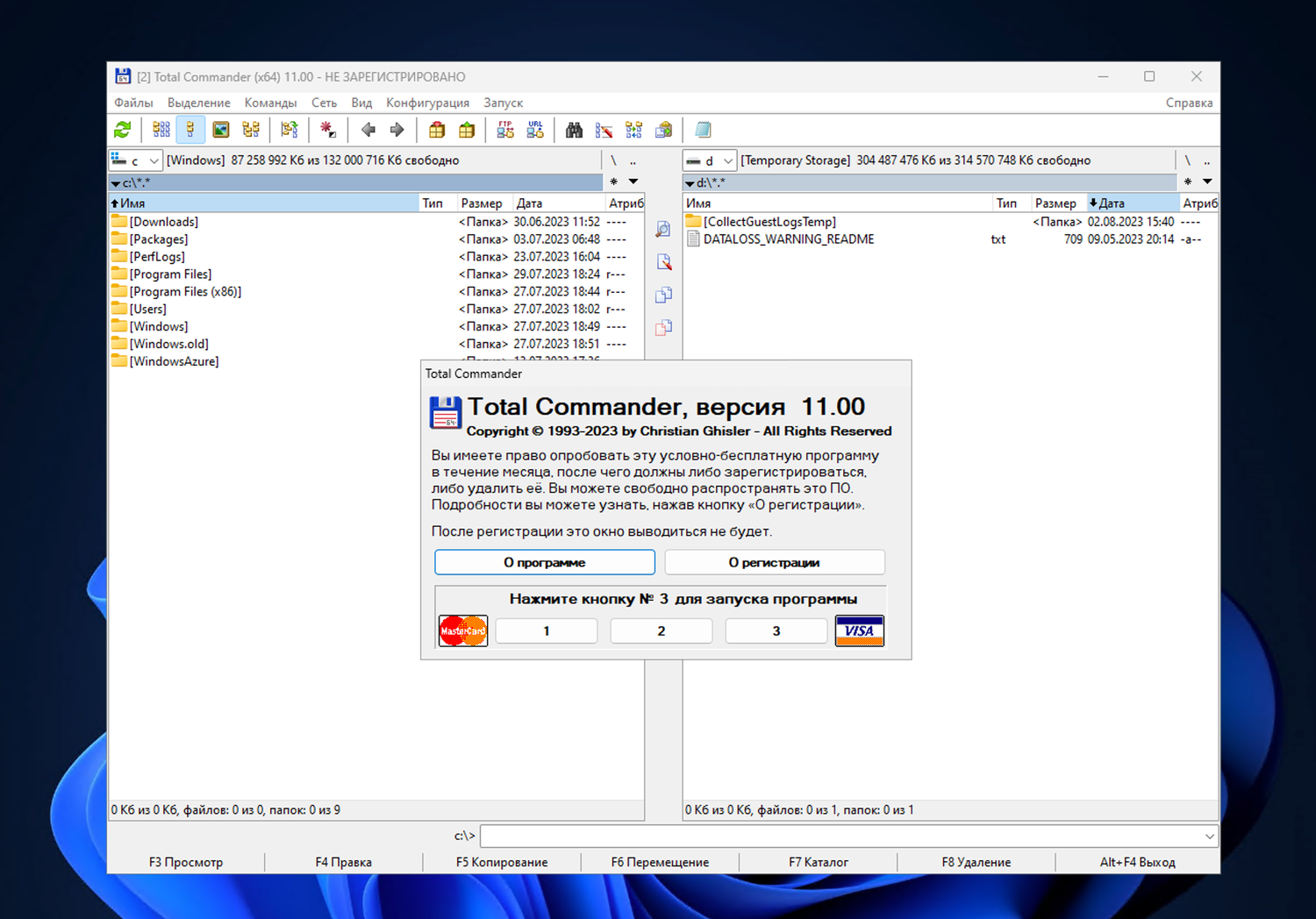Click the VISA logo in the dialog
The width and height of the screenshot is (1316, 919).
(x=860, y=630)
